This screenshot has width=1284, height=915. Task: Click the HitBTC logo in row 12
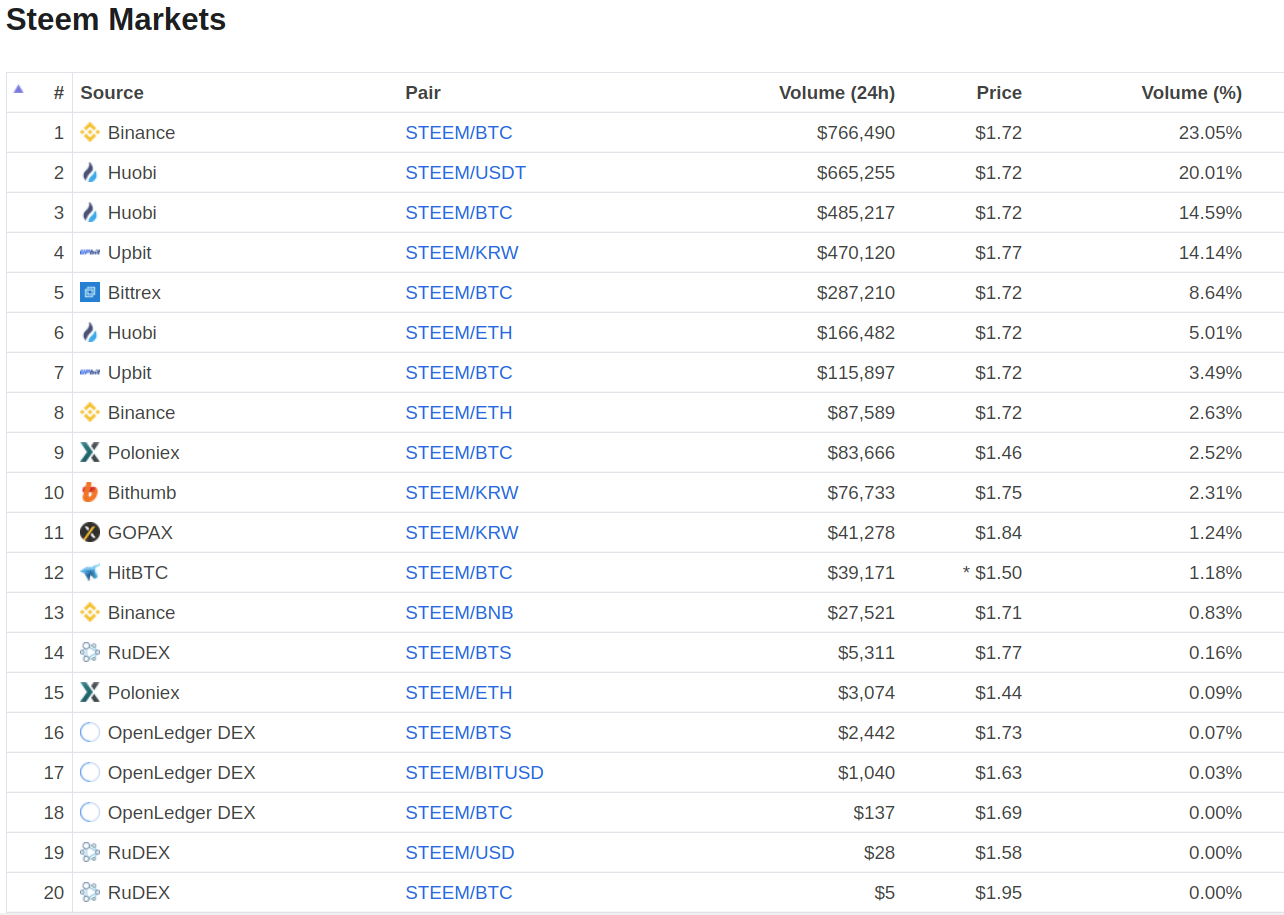click(90, 572)
